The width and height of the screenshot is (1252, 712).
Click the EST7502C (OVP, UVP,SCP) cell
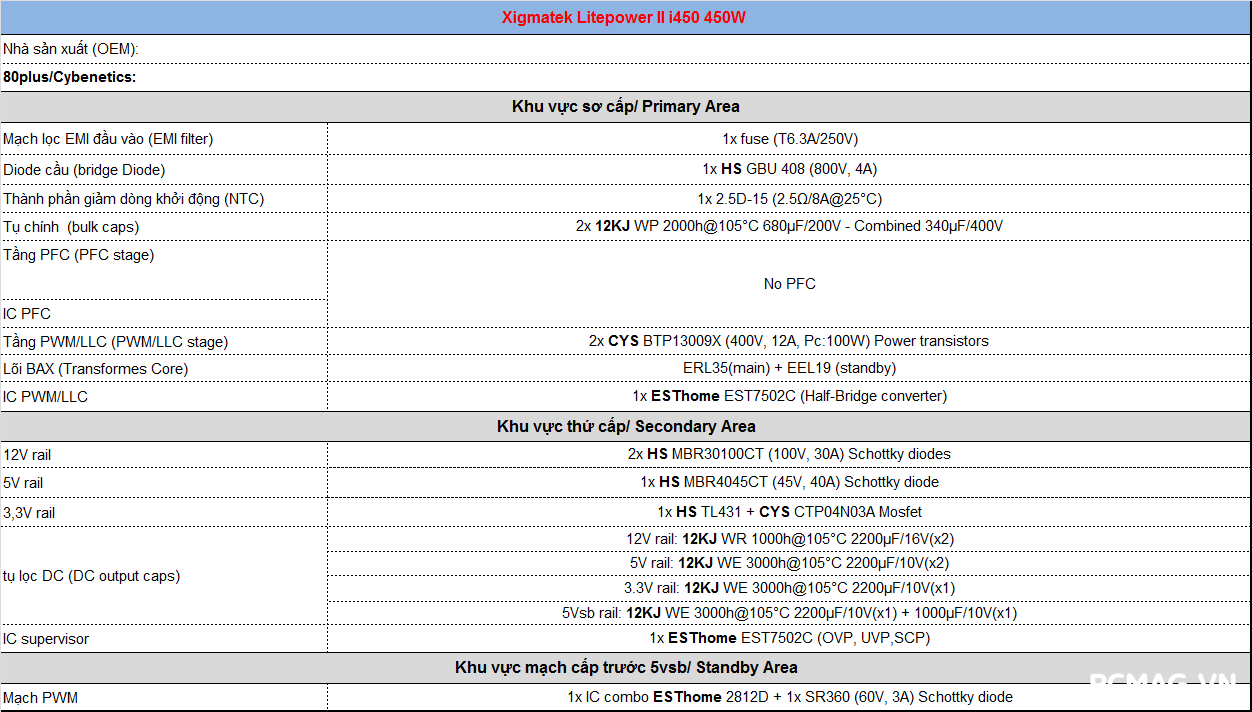789,638
